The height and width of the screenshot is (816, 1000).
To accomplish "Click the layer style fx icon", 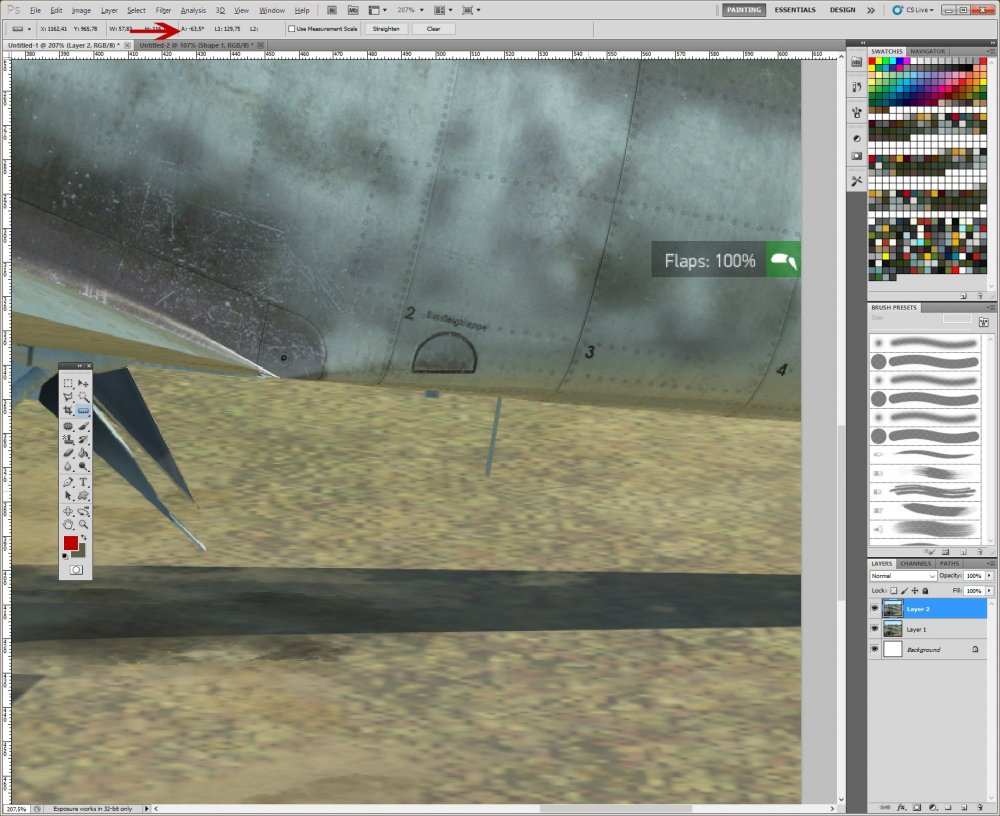I will click(x=902, y=806).
